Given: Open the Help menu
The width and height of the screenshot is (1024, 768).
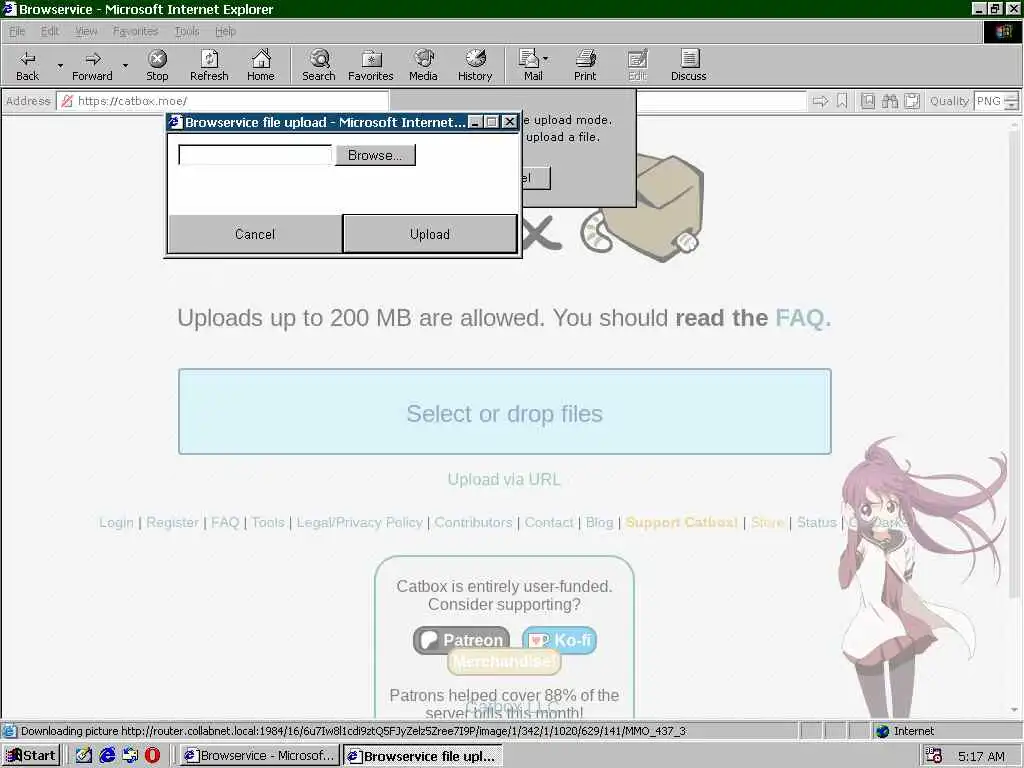Looking at the screenshot, I should (225, 31).
